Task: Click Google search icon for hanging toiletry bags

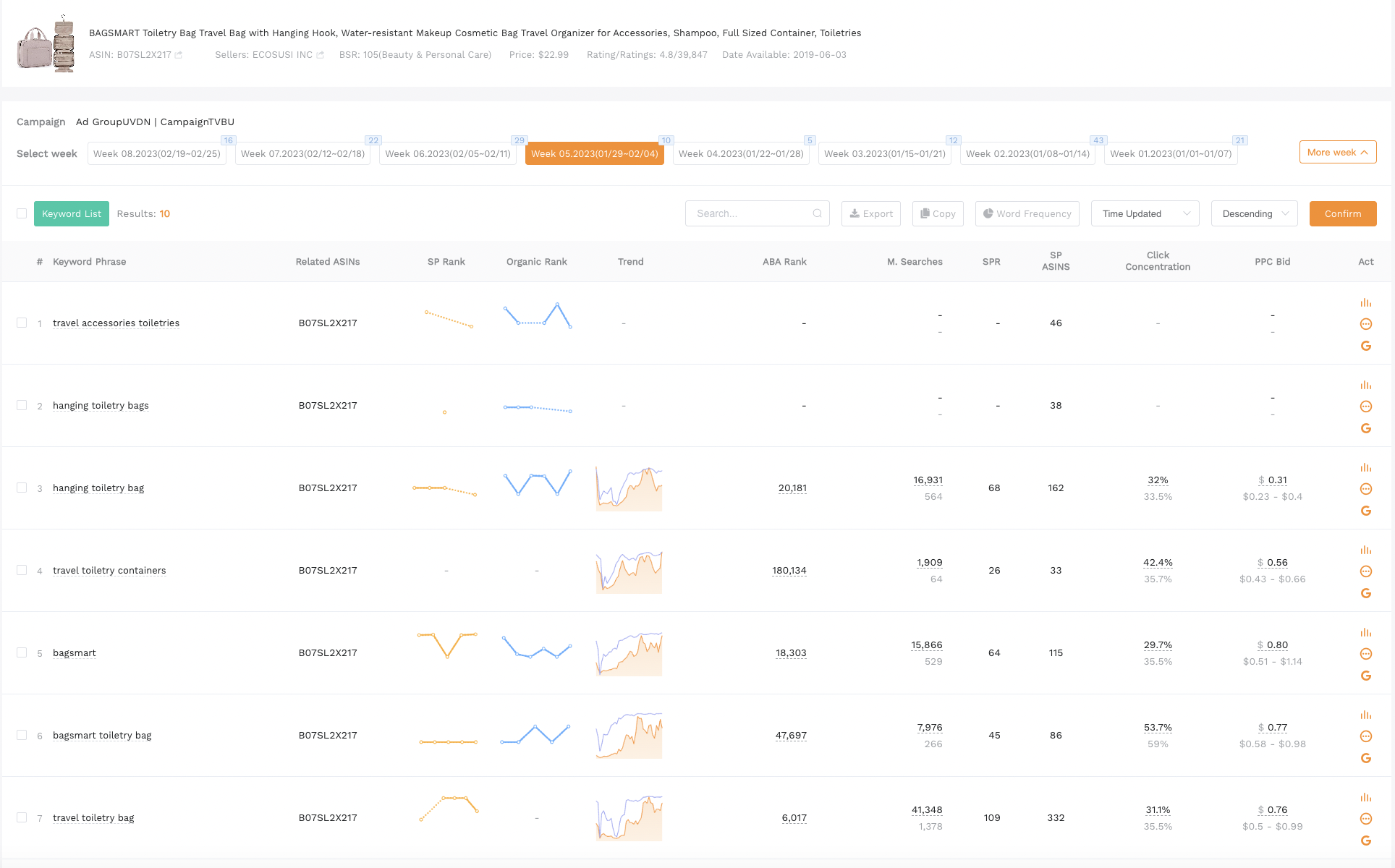Action: (1366, 428)
